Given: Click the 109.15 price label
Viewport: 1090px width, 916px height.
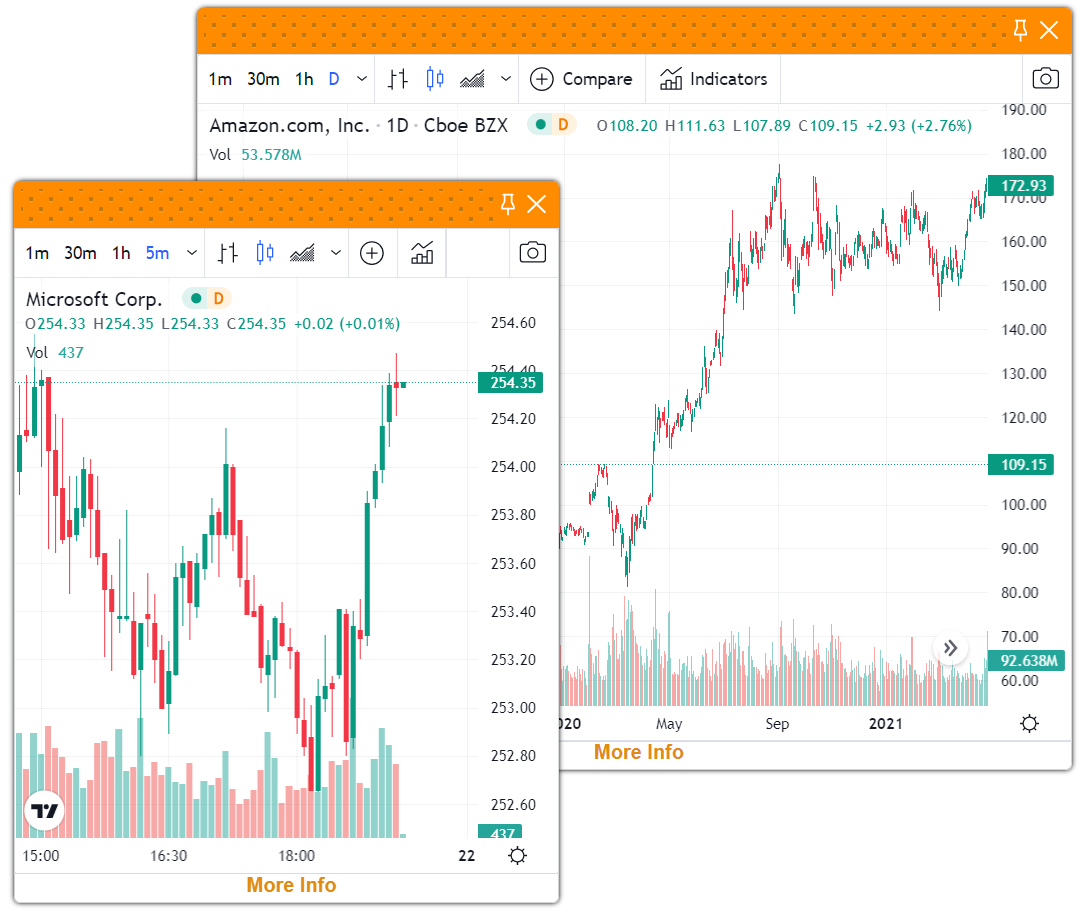Looking at the screenshot, I should [1020, 464].
